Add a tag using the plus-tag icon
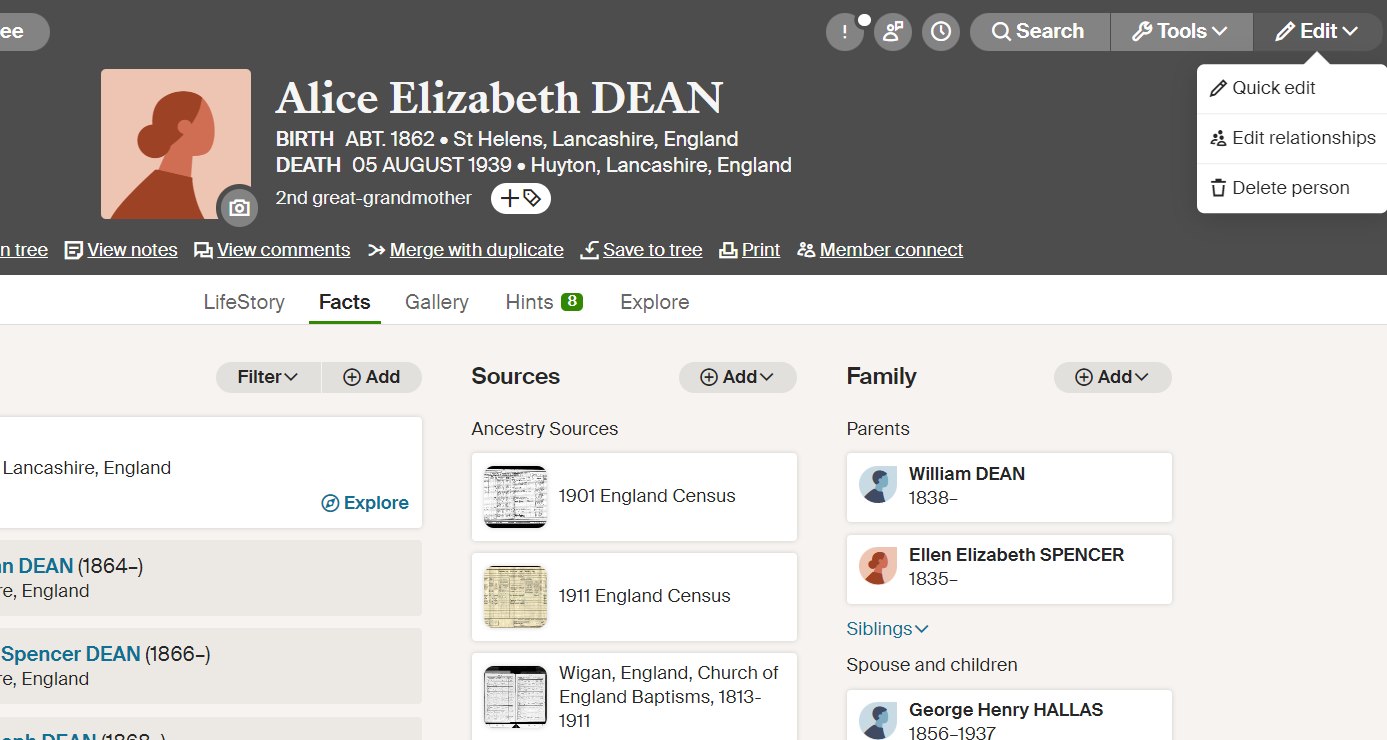 [519, 197]
